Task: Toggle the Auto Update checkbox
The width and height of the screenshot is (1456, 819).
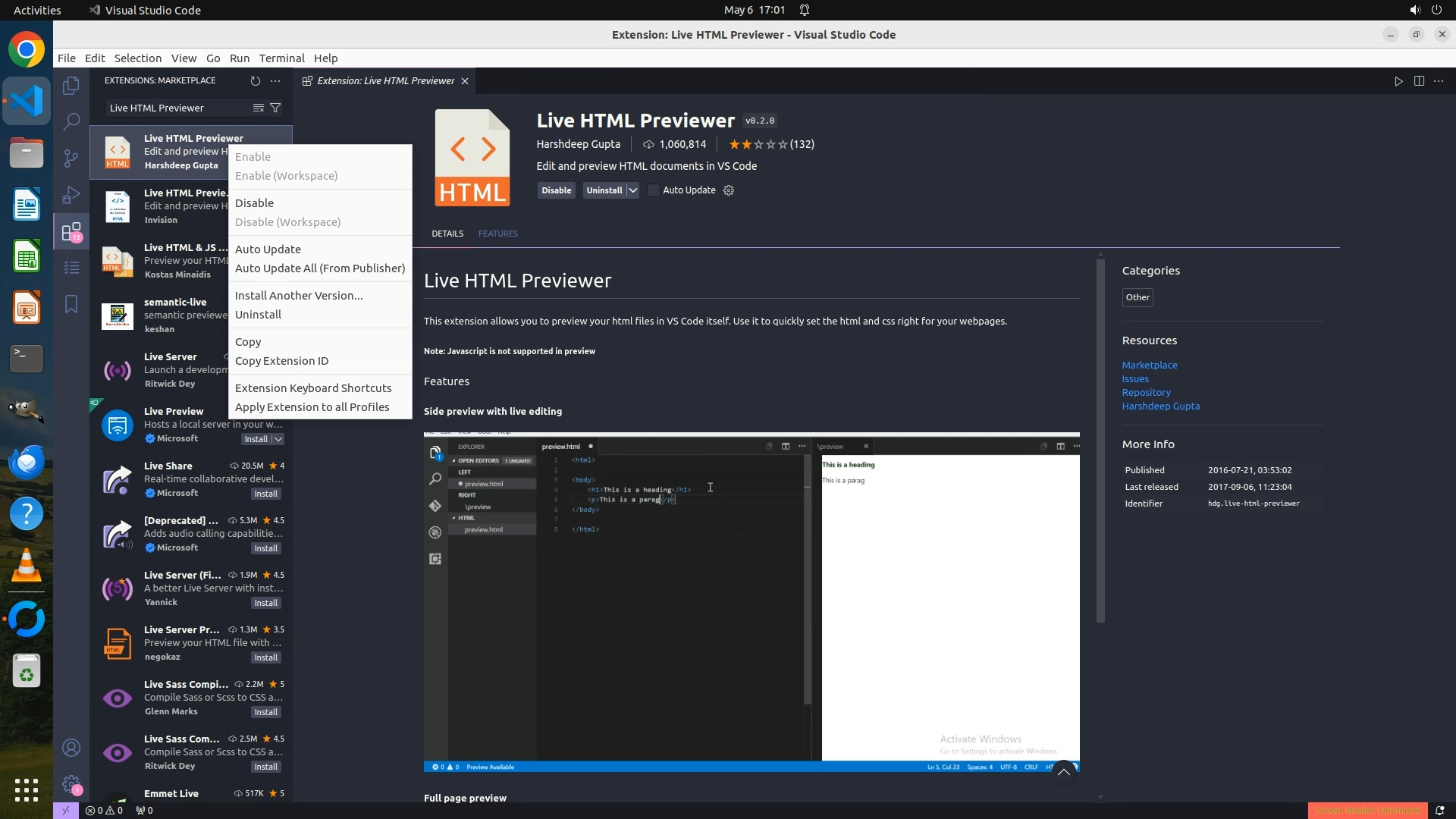Action: pos(654,190)
